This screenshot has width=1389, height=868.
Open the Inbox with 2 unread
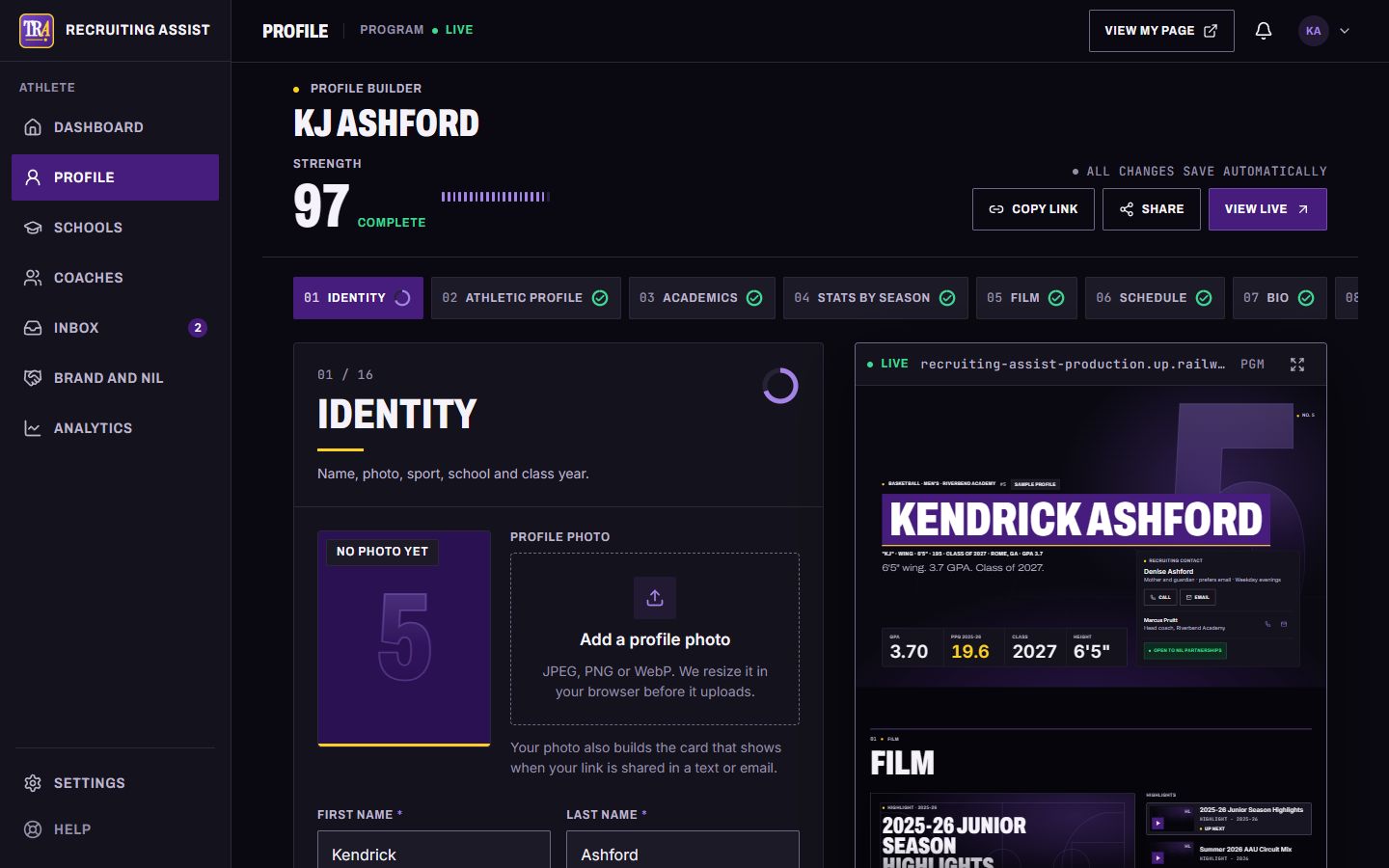tap(115, 328)
